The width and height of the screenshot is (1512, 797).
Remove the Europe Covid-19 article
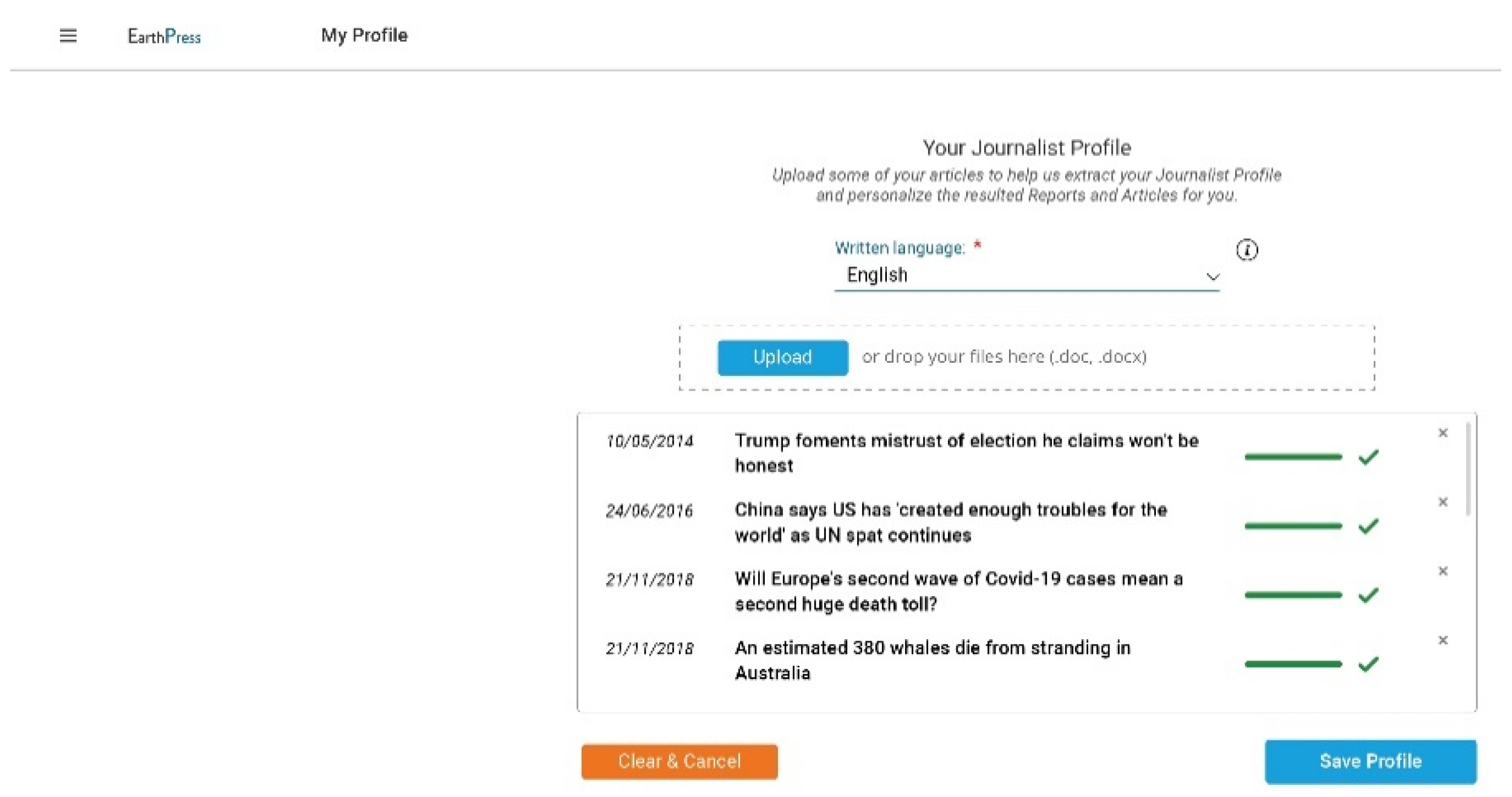pyautogui.click(x=1442, y=571)
